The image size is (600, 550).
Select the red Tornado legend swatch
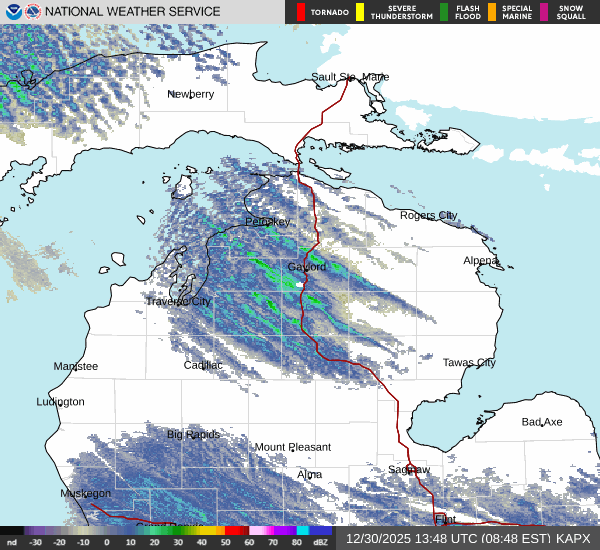pyautogui.click(x=300, y=12)
